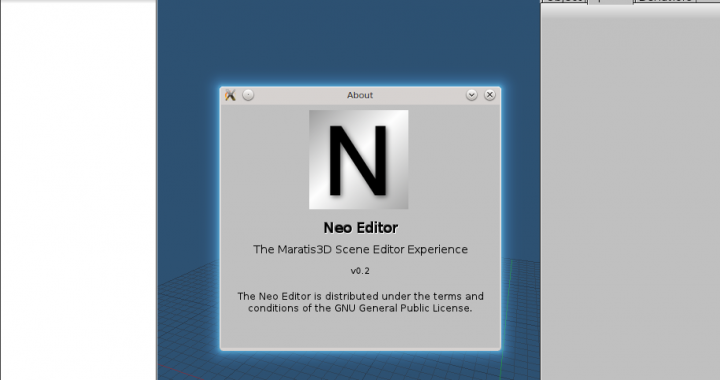The image size is (720, 380).
Task: Click the About dialog title bar
Action: pyautogui.click(x=360, y=95)
